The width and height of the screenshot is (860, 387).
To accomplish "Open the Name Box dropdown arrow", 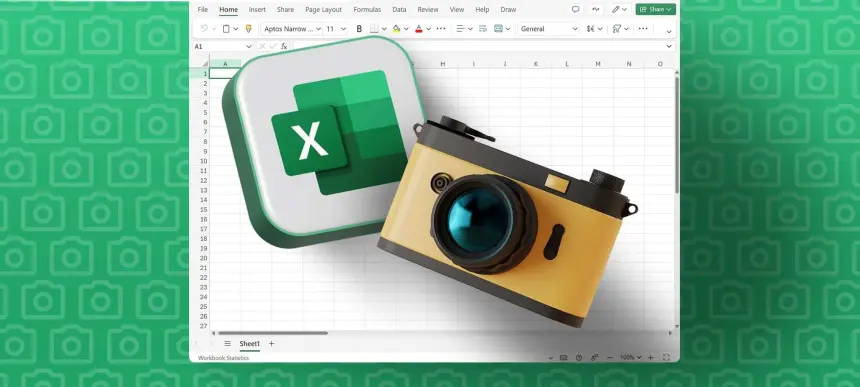I will pyautogui.click(x=248, y=47).
